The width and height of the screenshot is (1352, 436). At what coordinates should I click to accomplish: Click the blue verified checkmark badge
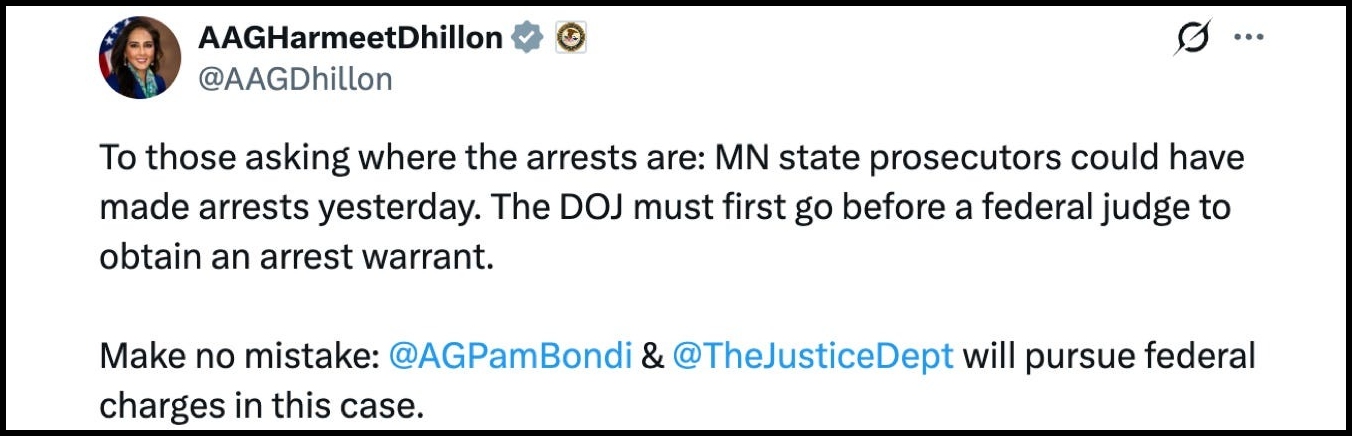coord(527,38)
